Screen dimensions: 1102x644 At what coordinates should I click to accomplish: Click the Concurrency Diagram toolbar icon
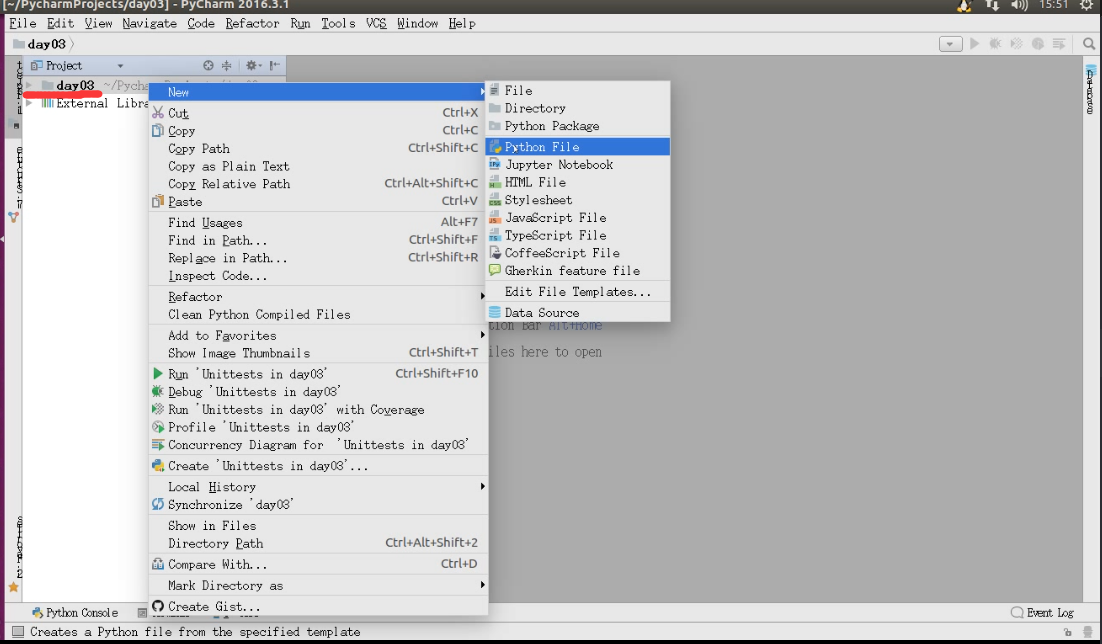pyautogui.click(x=1058, y=44)
